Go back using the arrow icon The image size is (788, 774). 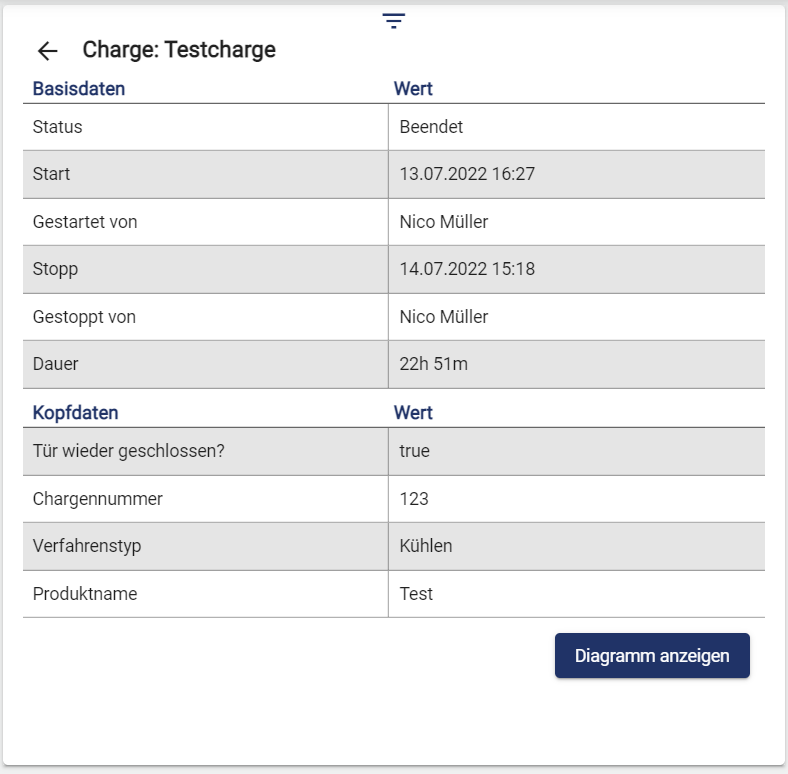pos(47,51)
